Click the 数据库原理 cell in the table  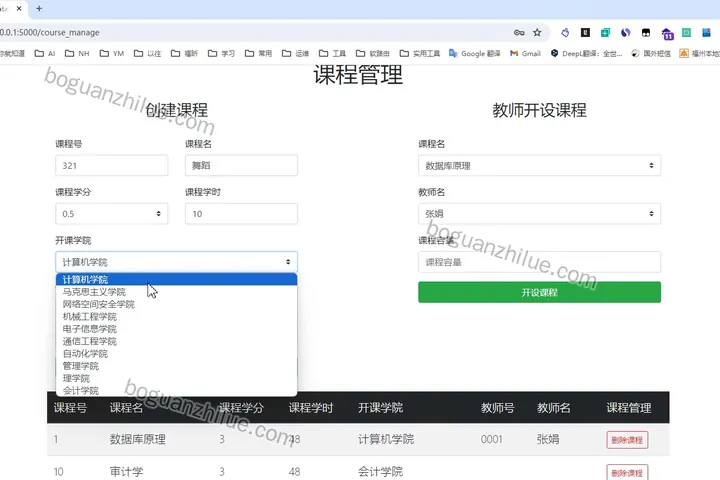tap(137, 439)
